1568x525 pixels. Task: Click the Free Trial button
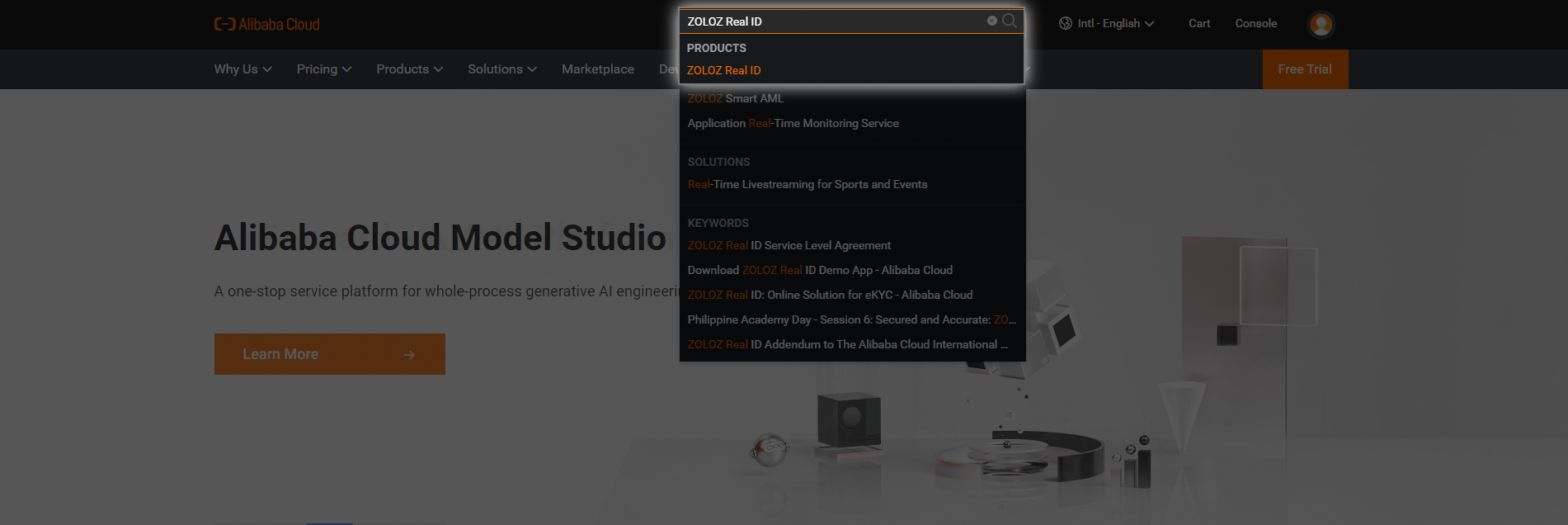click(x=1306, y=69)
